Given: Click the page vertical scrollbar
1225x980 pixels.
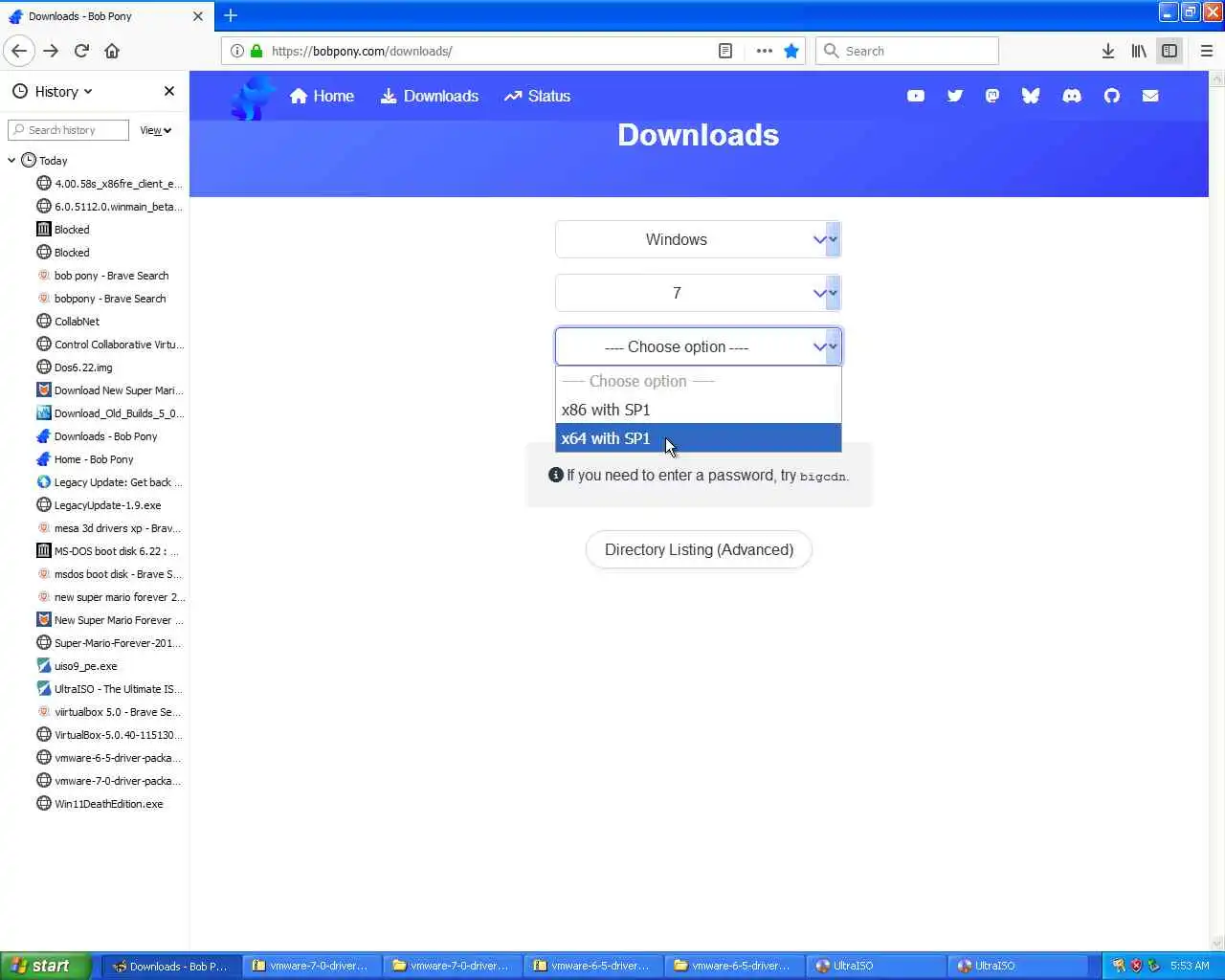Looking at the screenshot, I should pyautogui.click(x=1217, y=511).
